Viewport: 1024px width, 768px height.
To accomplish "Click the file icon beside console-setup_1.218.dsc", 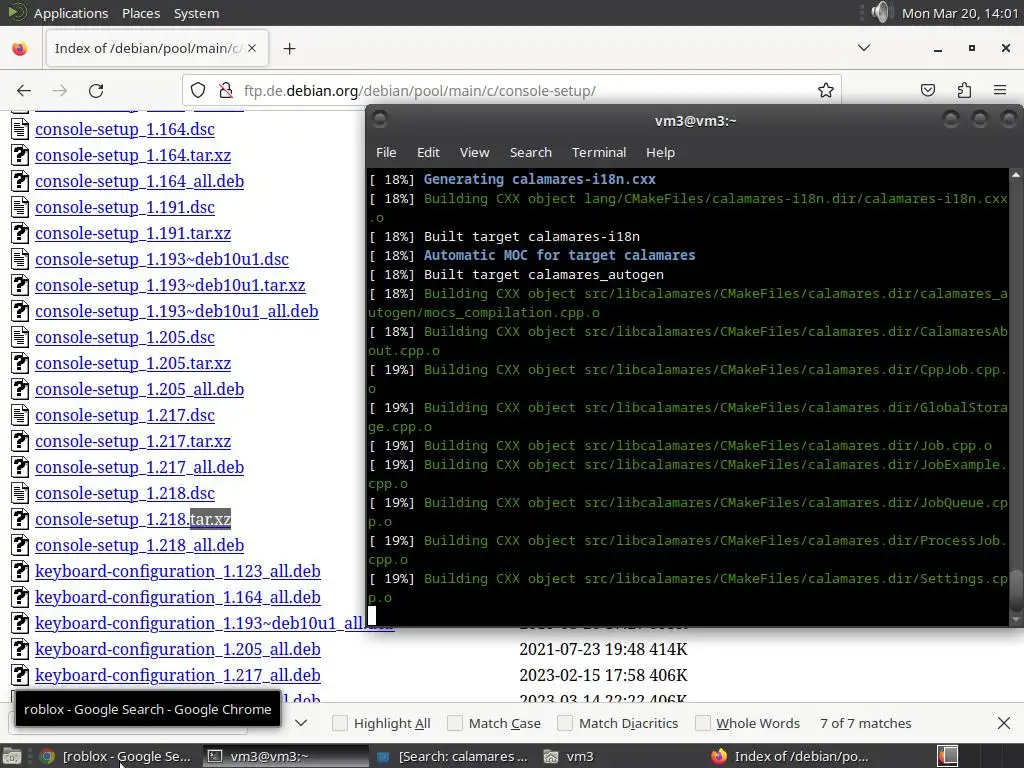I will [20, 493].
